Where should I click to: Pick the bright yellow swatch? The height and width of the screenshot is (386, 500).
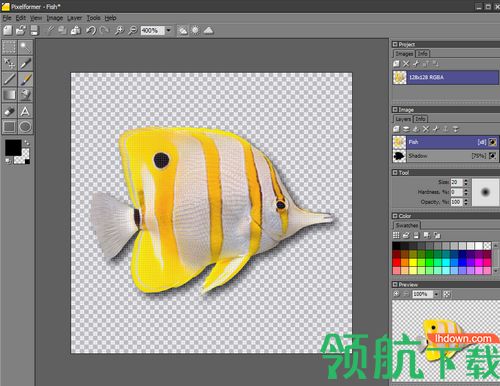413,263
